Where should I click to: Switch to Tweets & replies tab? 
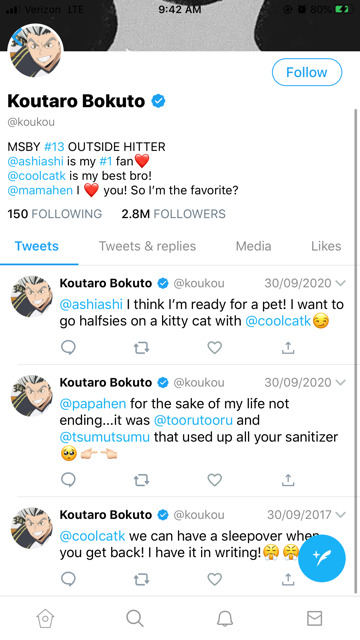coord(147,246)
